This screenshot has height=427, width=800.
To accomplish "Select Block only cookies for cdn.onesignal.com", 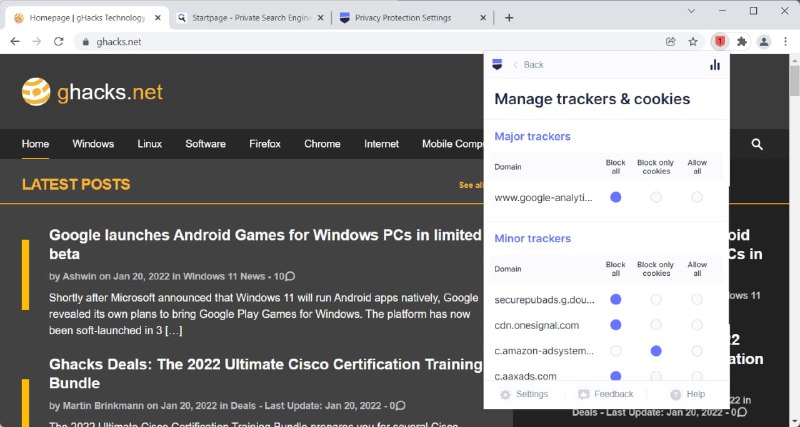I will [656, 325].
